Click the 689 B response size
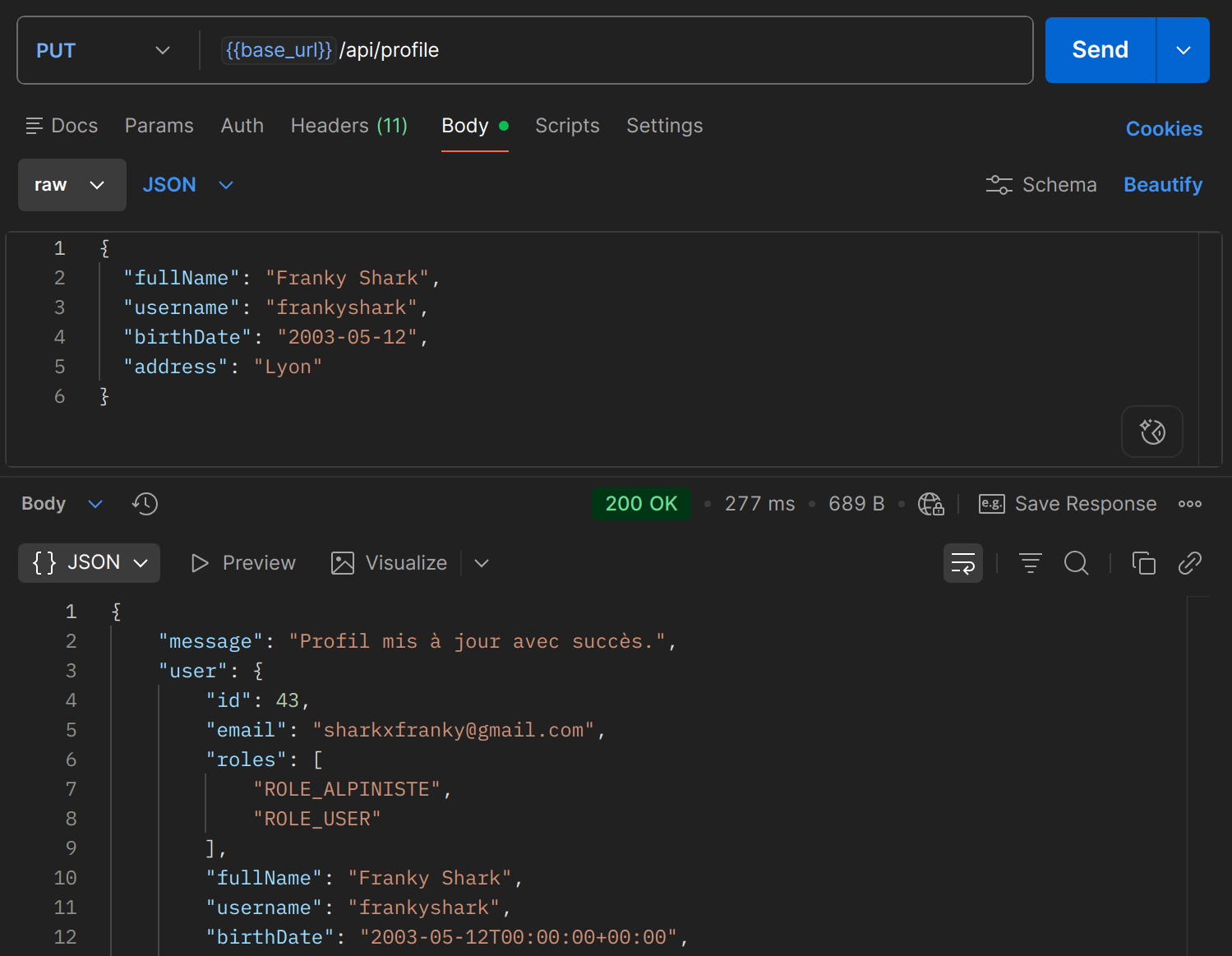This screenshot has width=1232, height=956. tap(856, 504)
